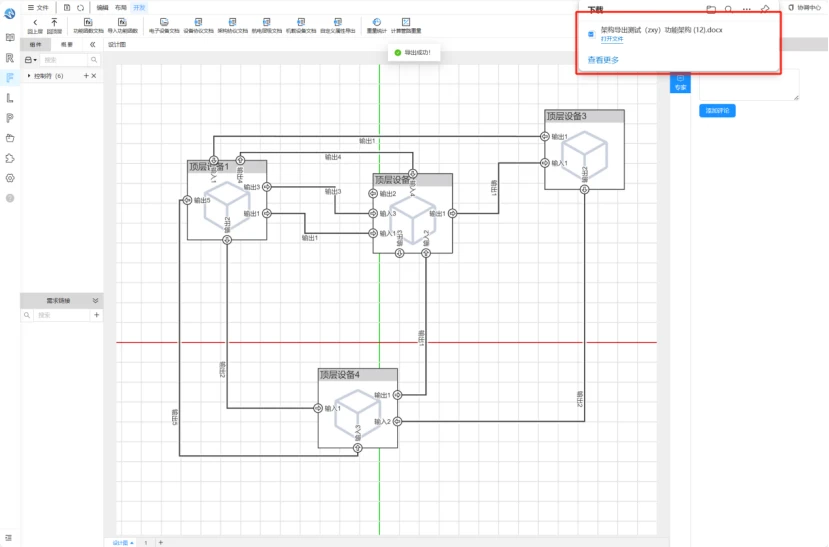Click the 架构协议文档 export icon
The height and width of the screenshot is (547, 829).
point(232,22)
